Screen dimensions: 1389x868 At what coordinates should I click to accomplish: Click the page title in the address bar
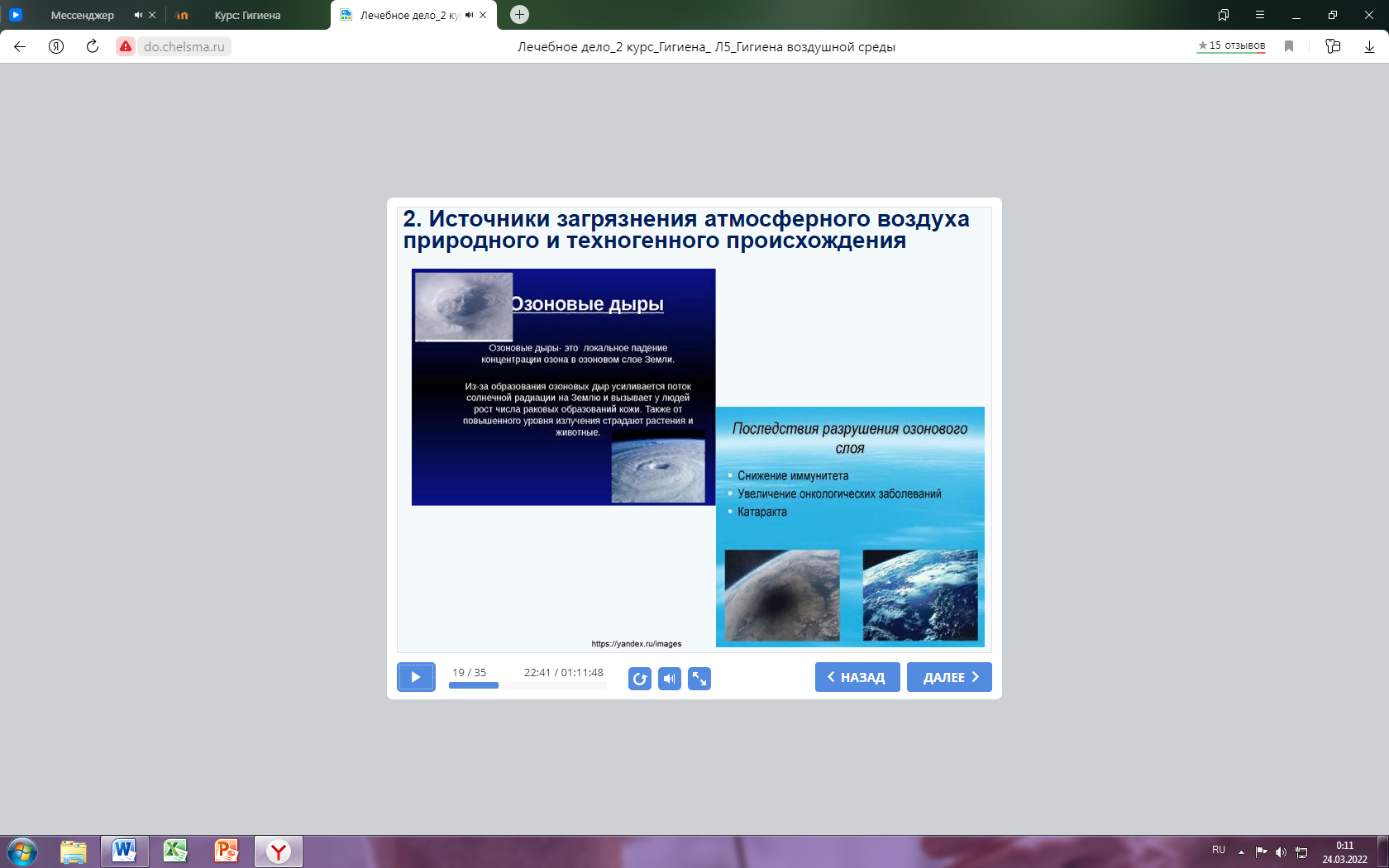click(706, 47)
